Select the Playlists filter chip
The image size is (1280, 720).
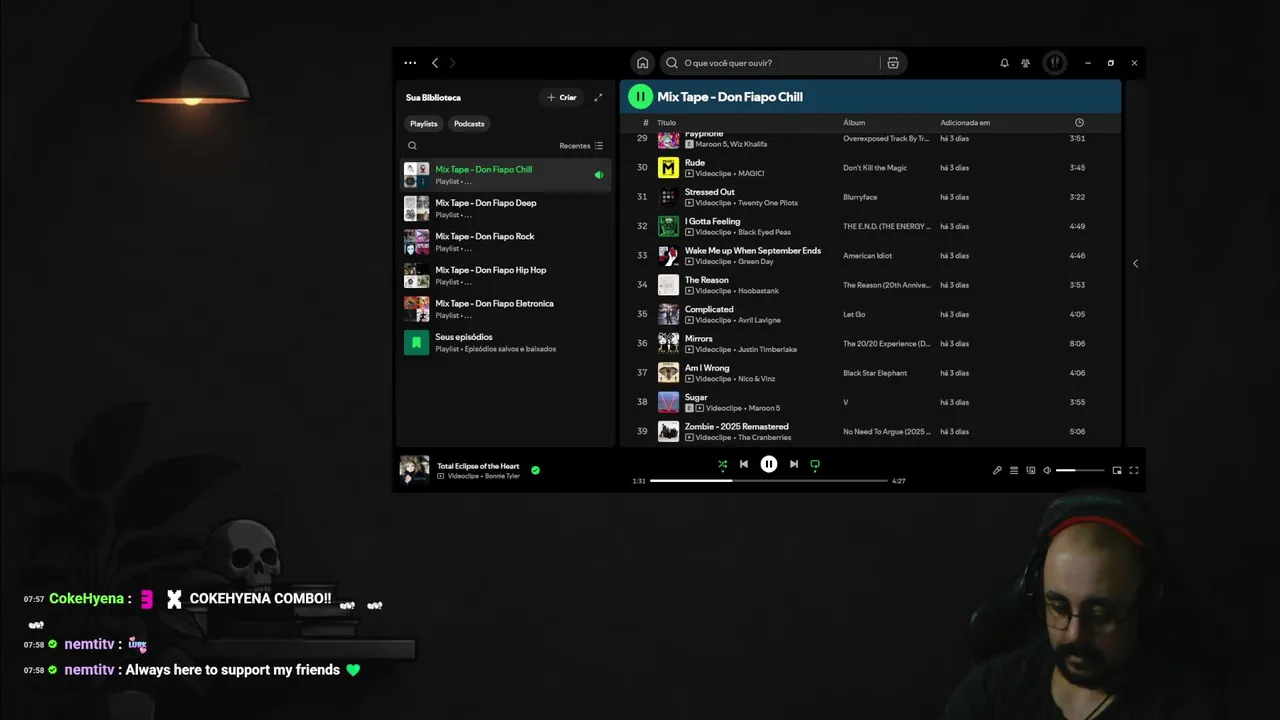point(424,124)
